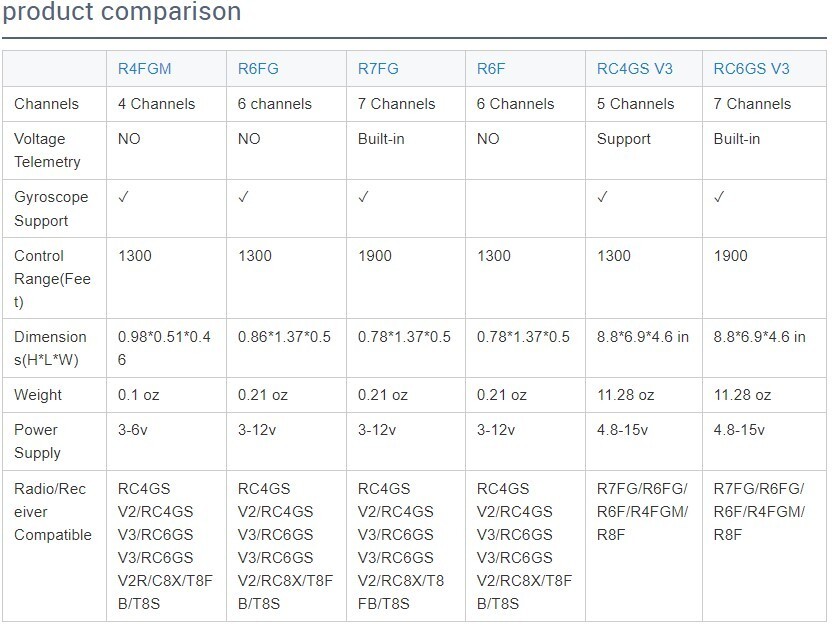
Task: Click the R7FG column header link
Action: click(378, 69)
